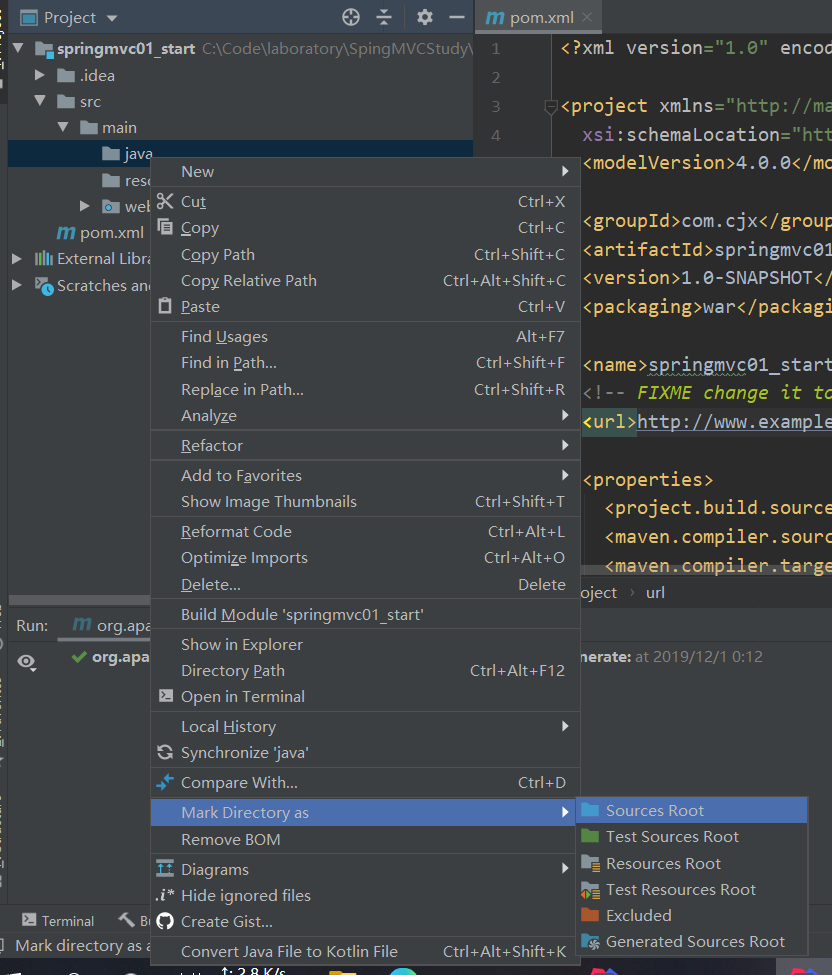Click the Cut scissors icon in context menu
The width and height of the screenshot is (832, 975).
click(165, 201)
